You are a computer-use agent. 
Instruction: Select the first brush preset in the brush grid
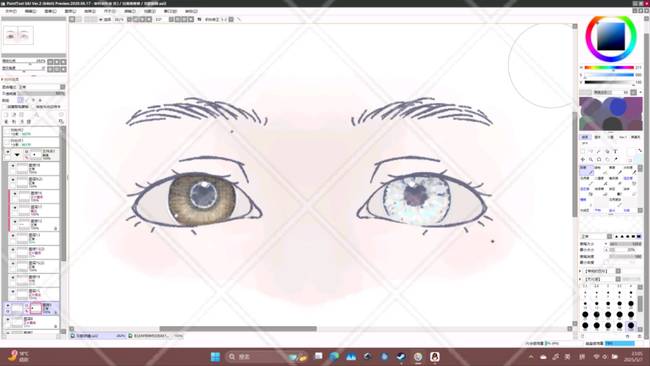[586, 170]
